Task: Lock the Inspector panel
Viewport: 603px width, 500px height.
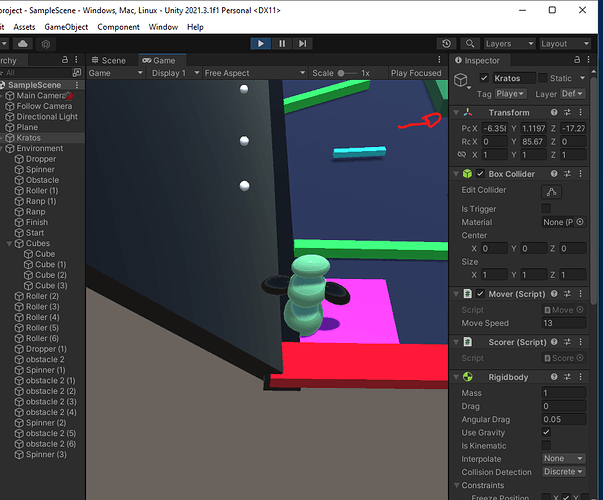Action: [577, 60]
